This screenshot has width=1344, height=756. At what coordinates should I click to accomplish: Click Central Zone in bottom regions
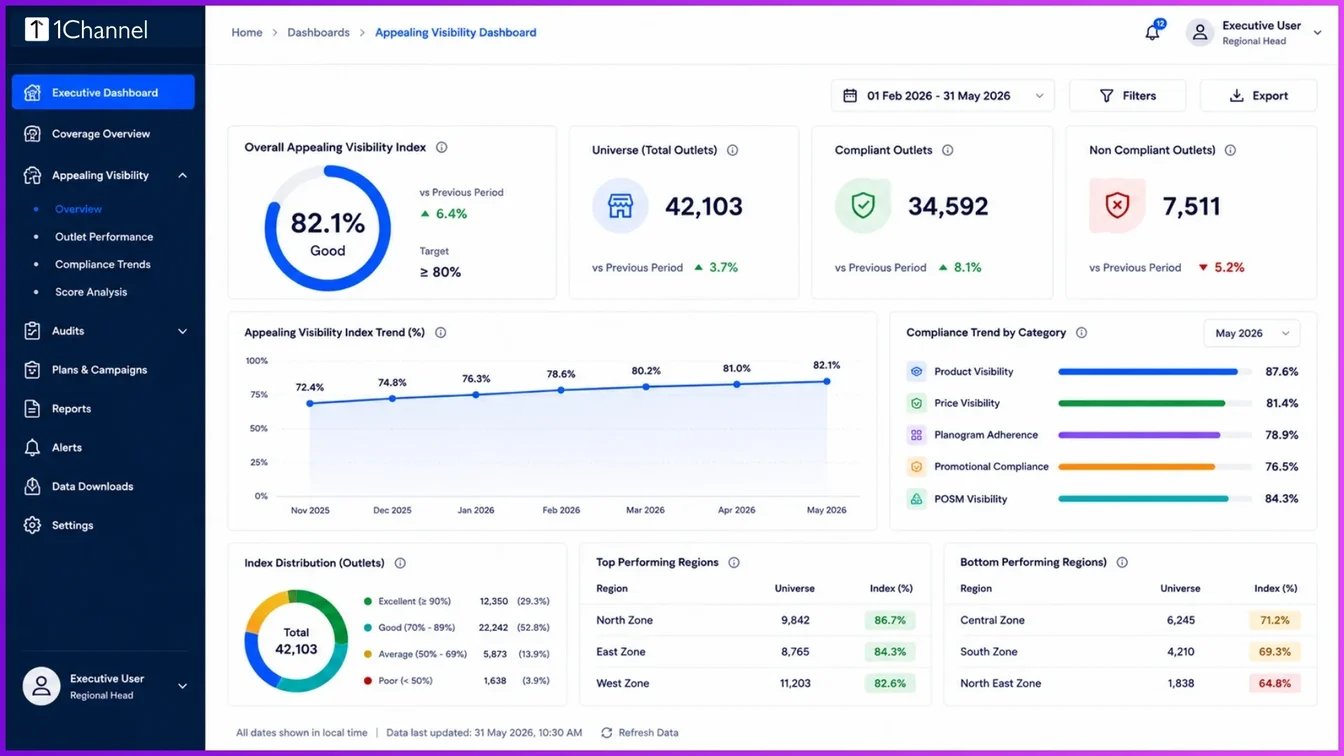pos(992,620)
